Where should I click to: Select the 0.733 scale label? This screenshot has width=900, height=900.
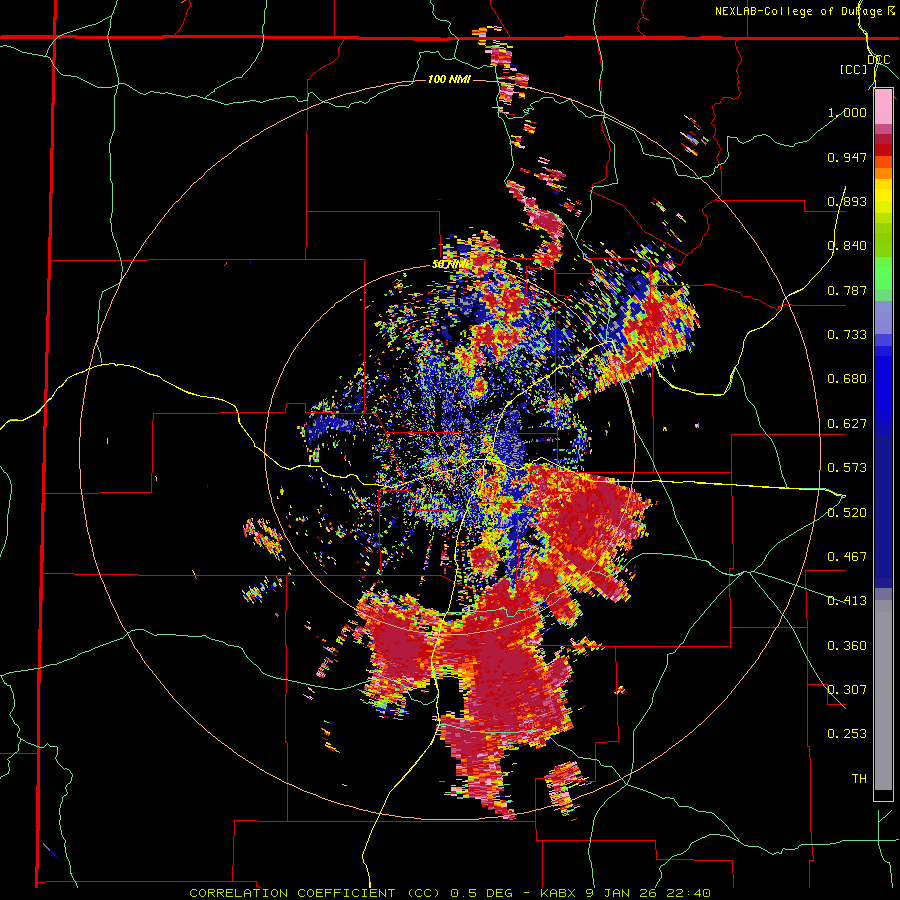coord(847,335)
